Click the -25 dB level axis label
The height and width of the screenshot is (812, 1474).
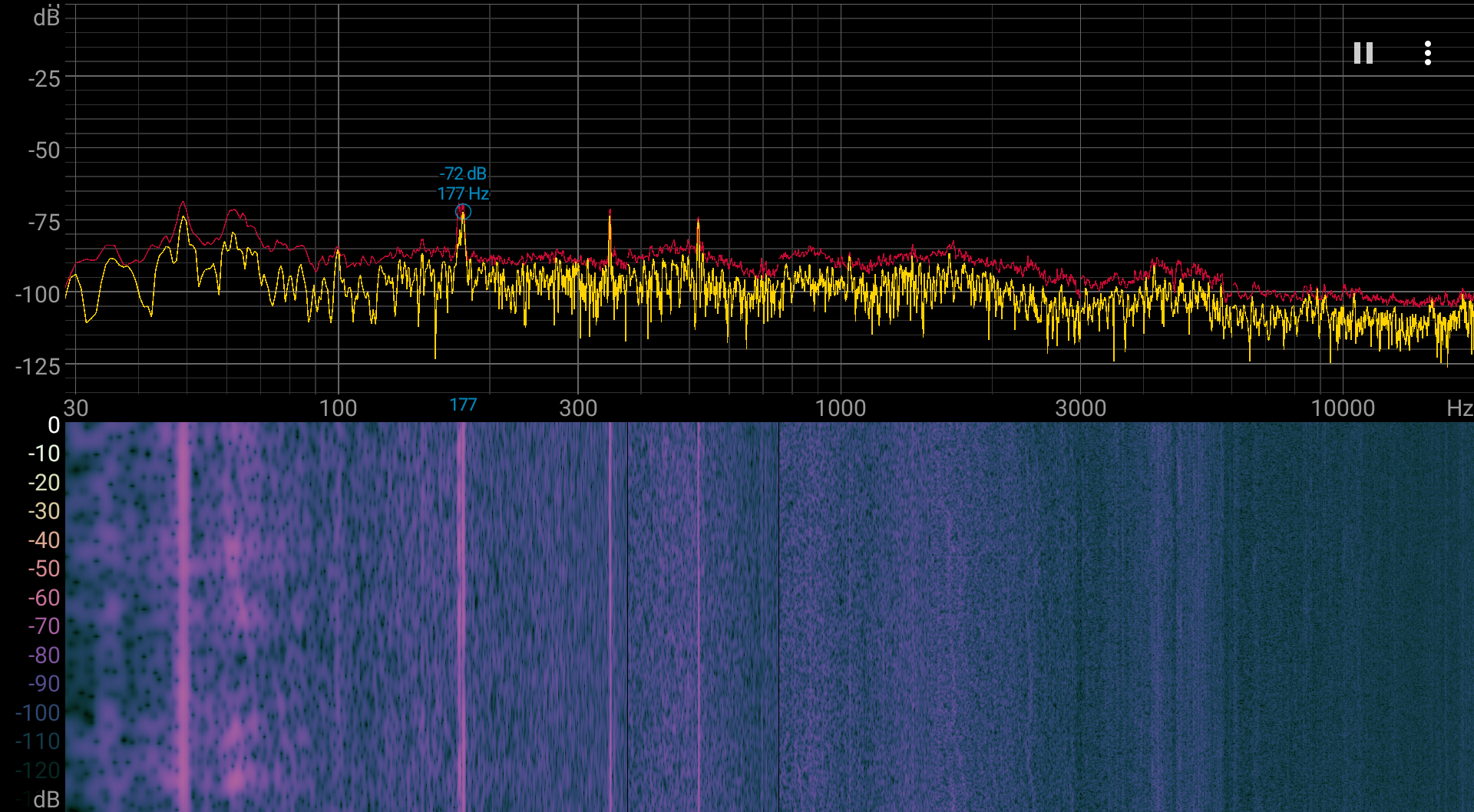(x=44, y=78)
